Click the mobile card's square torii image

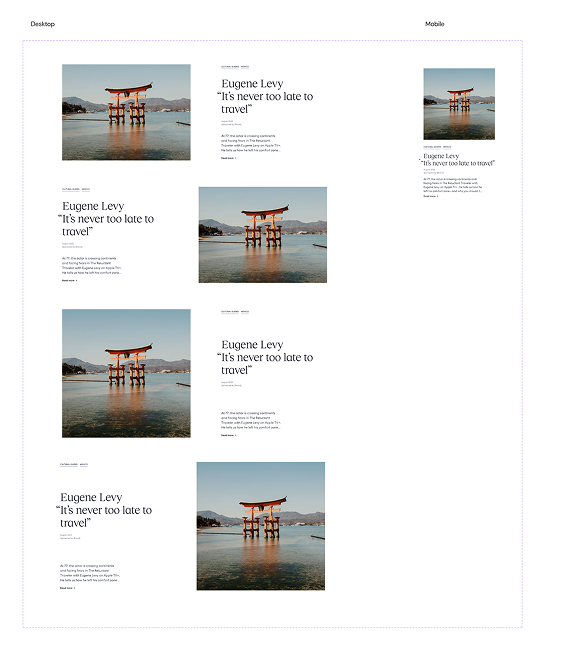[x=459, y=104]
